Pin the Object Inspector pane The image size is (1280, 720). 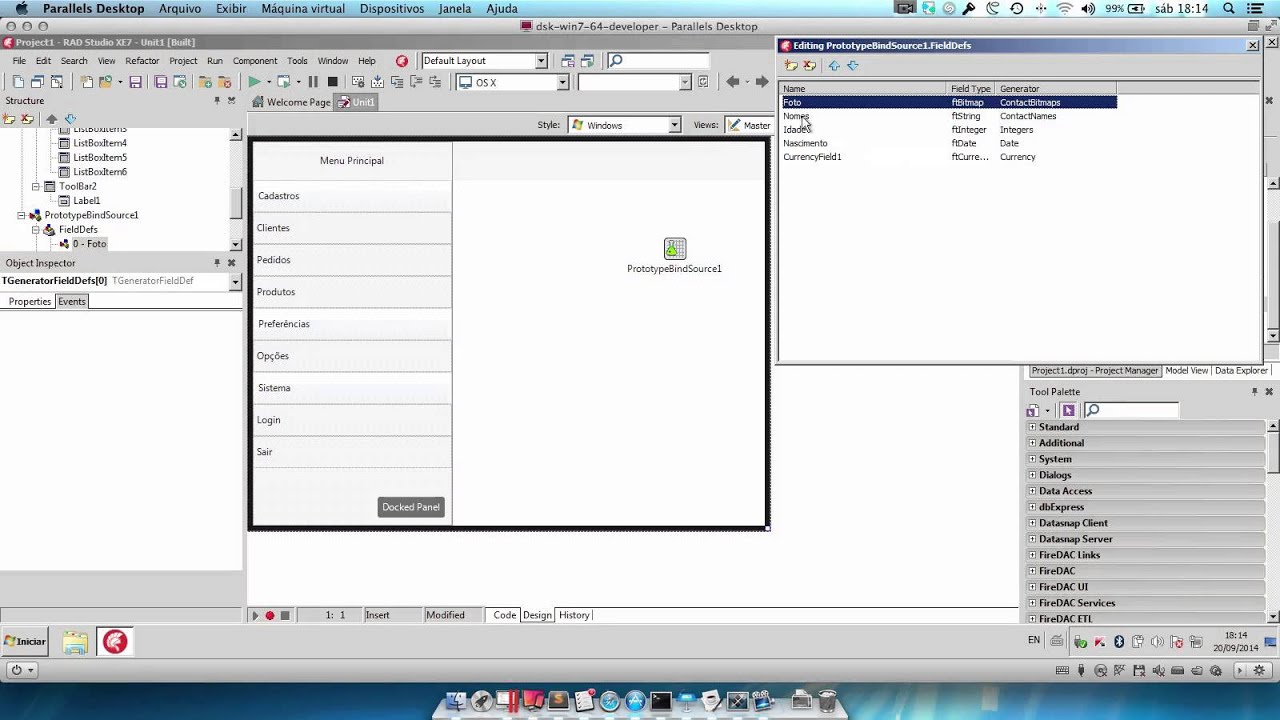[x=217, y=263]
